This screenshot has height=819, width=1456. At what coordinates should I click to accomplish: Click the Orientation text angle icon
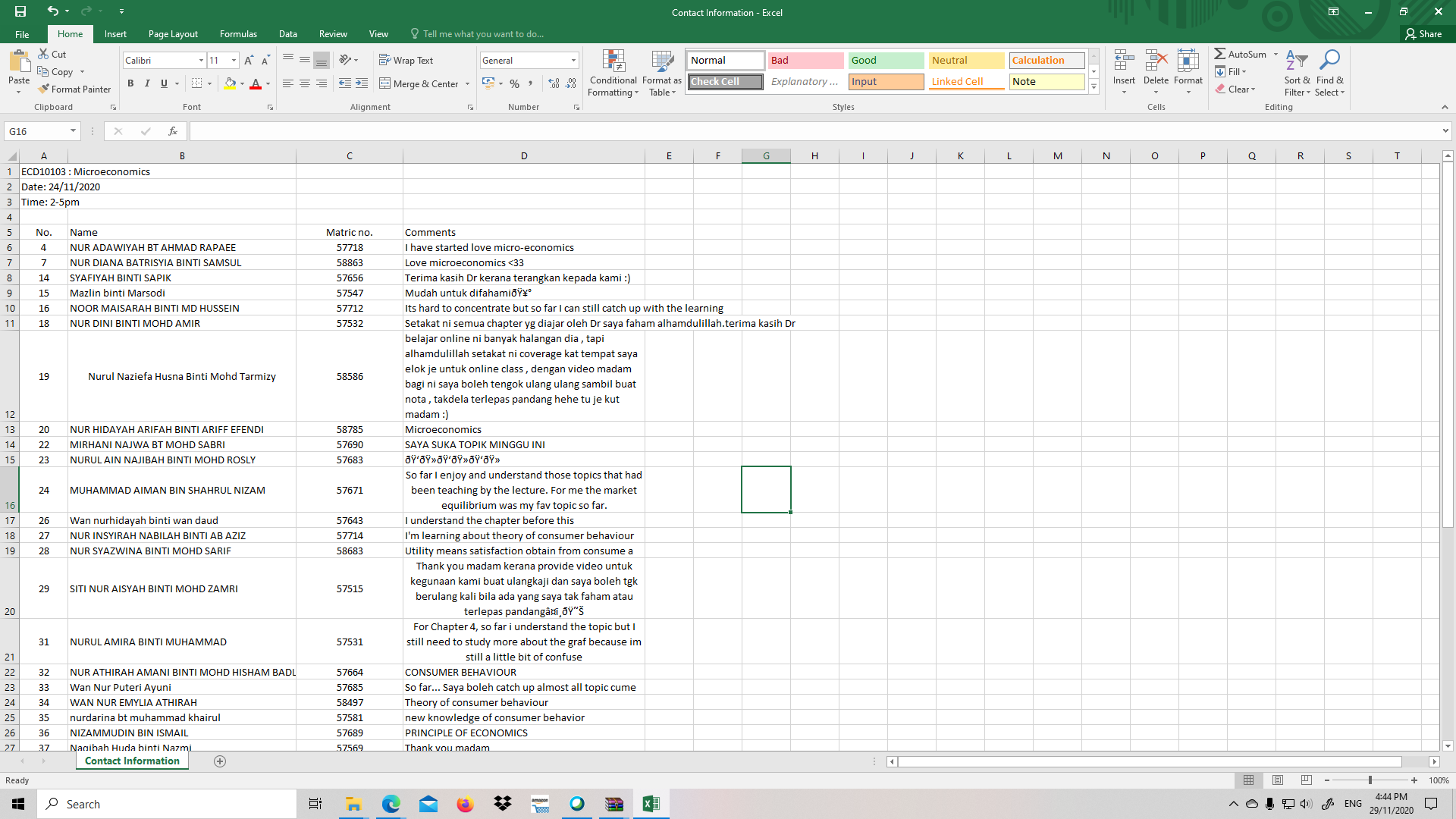click(x=345, y=60)
